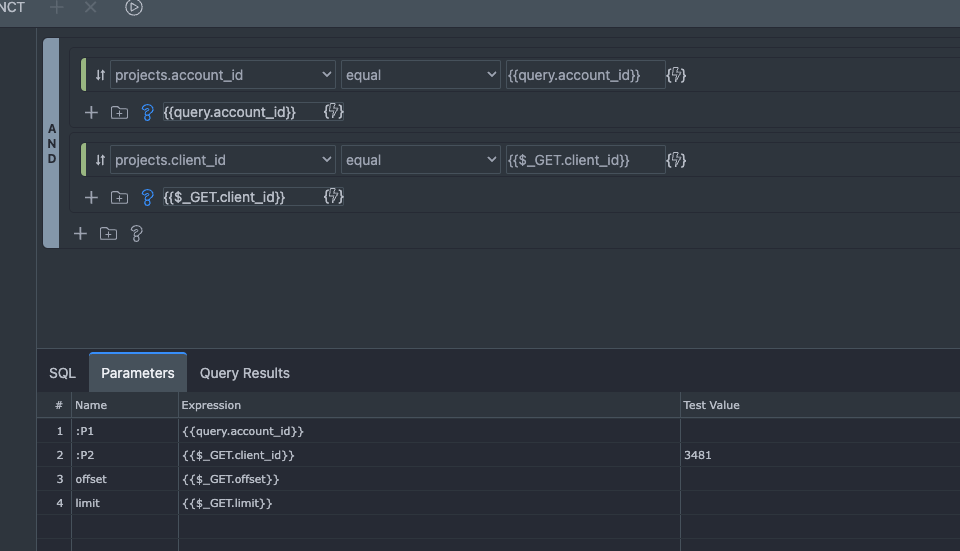Click the run query play icon
This screenshot has height=551, width=960.
[x=134, y=8]
